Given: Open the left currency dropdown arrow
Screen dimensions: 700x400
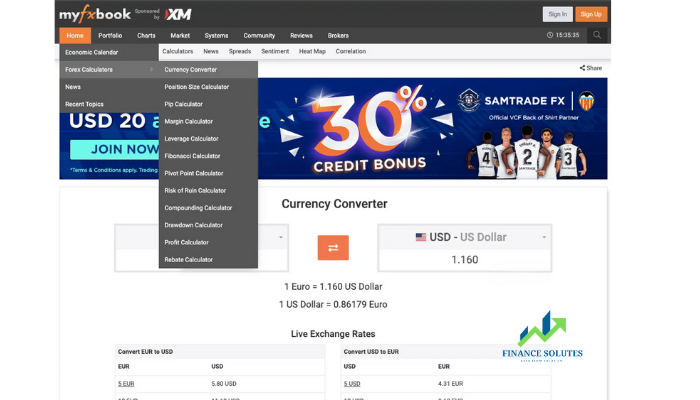Looking at the screenshot, I should point(281,237).
